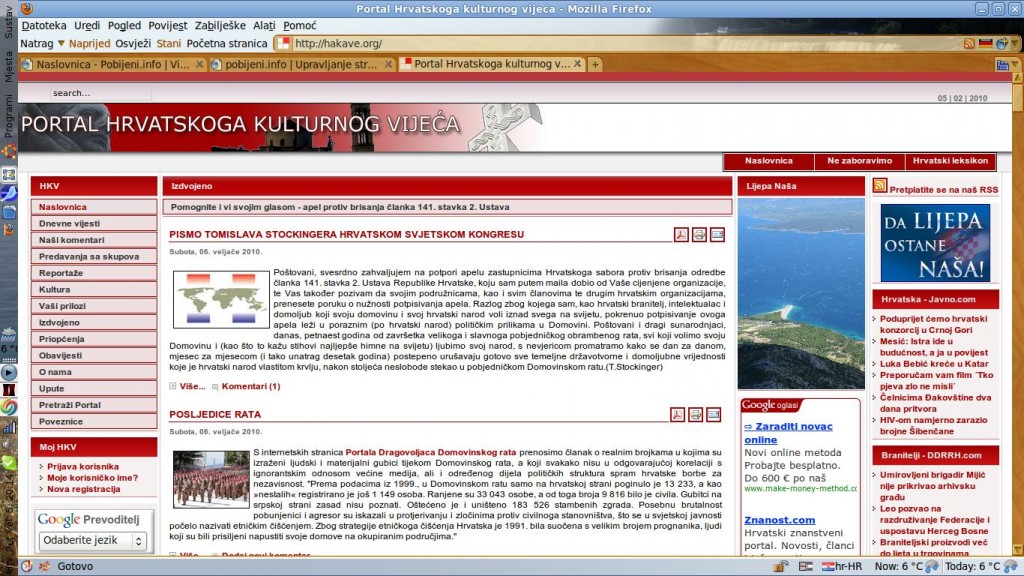Open the Ne zaboravimo top navigation button
Viewport: 1024px width, 576px height.
point(859,161)
